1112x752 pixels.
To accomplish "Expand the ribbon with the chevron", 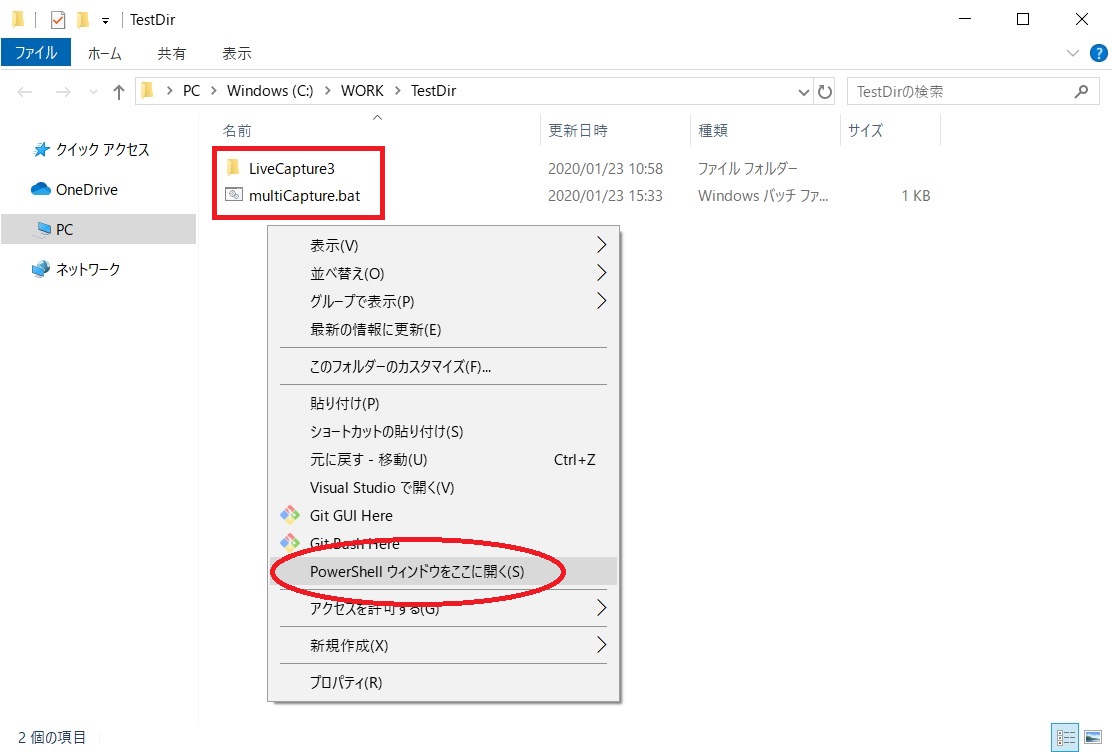I will point(1072,53).
